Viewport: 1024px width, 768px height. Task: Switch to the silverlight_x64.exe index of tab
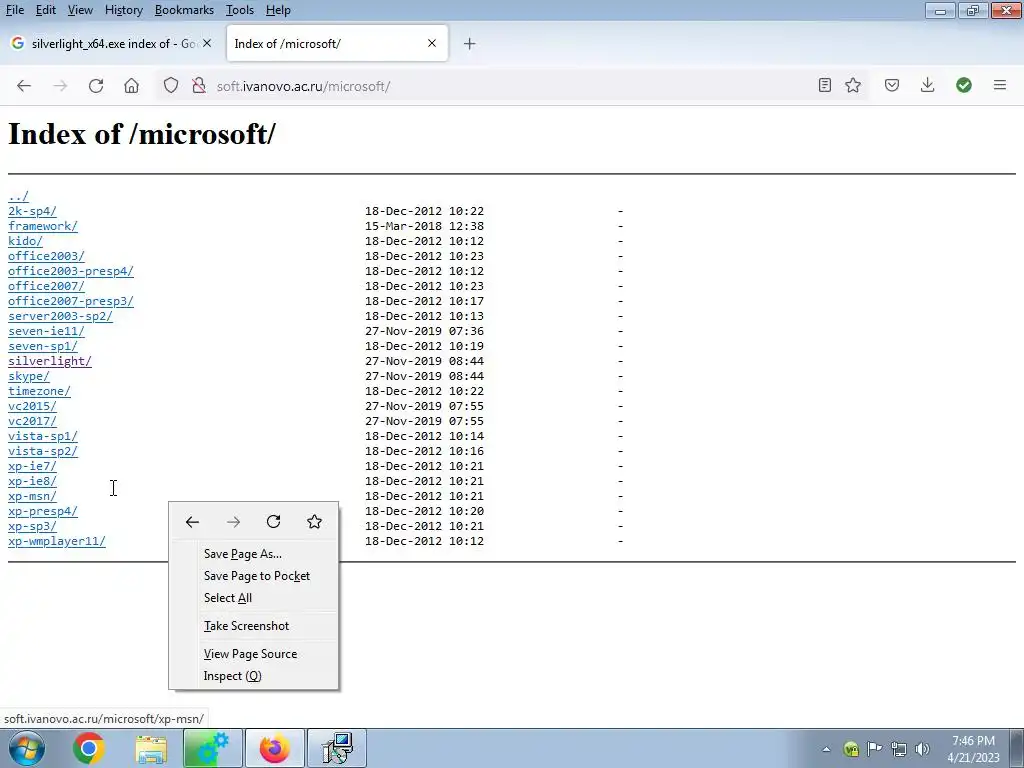click(111, 44)
